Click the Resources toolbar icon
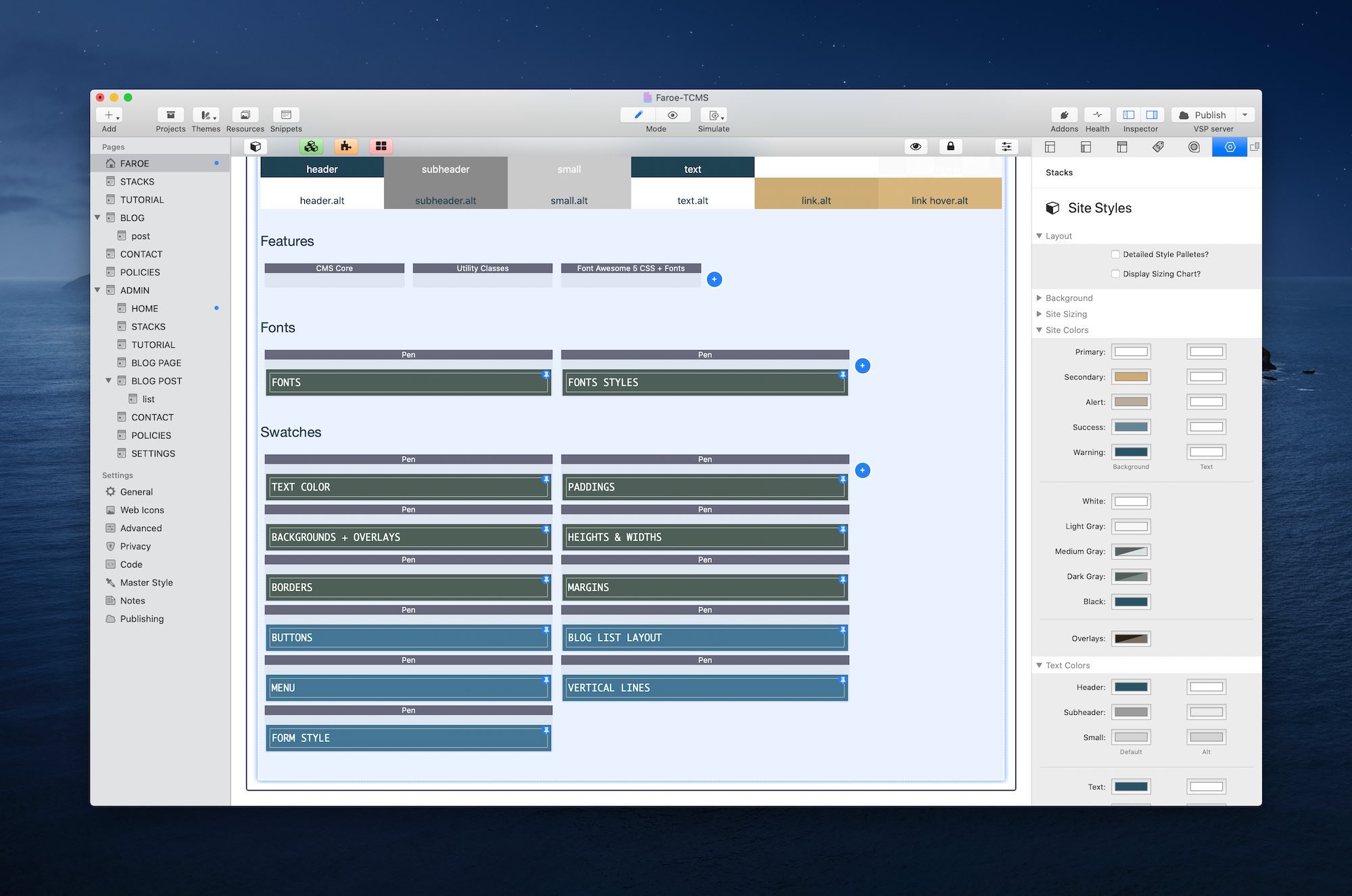1352x896 pixels. coord(245,116)
